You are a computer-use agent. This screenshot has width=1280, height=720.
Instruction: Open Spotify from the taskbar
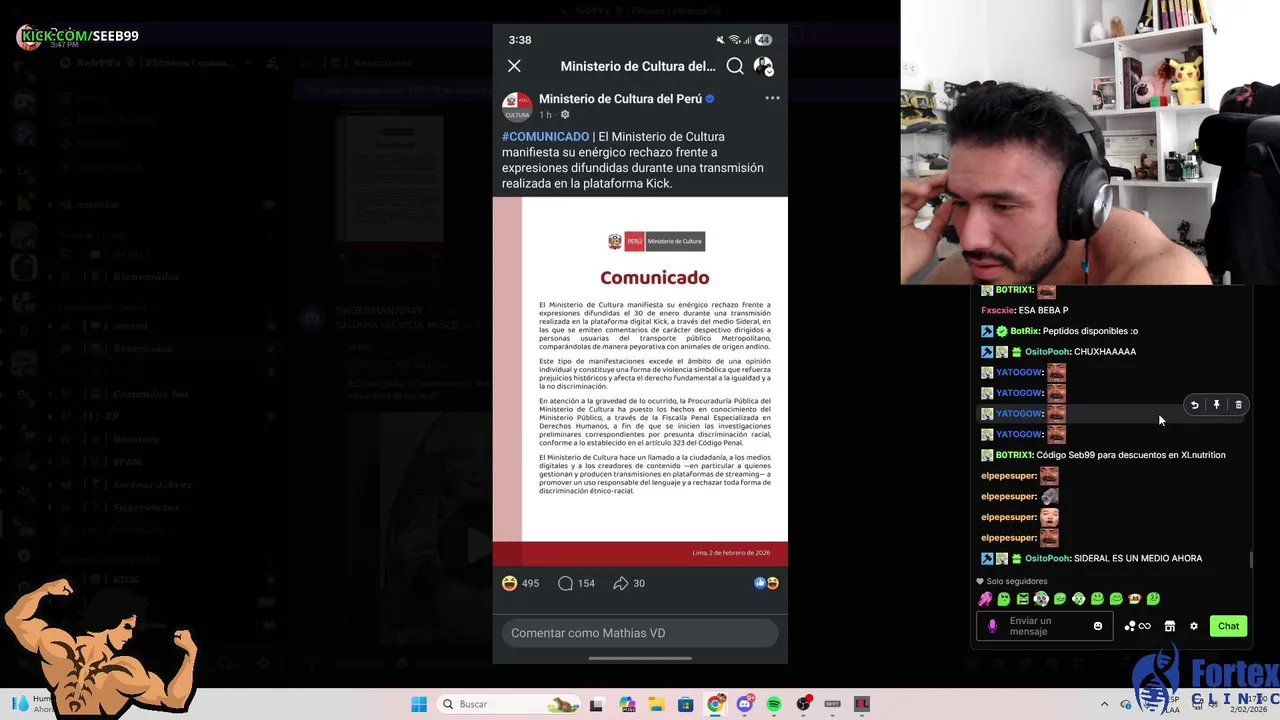[x=774, y=704]
